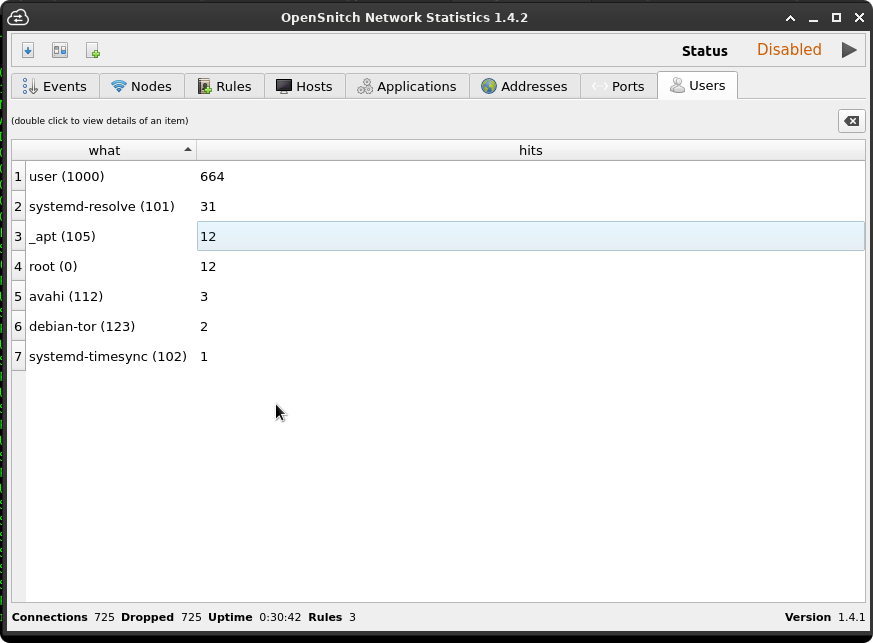Click the Version 1.4.1 label

tap(825, 617)
